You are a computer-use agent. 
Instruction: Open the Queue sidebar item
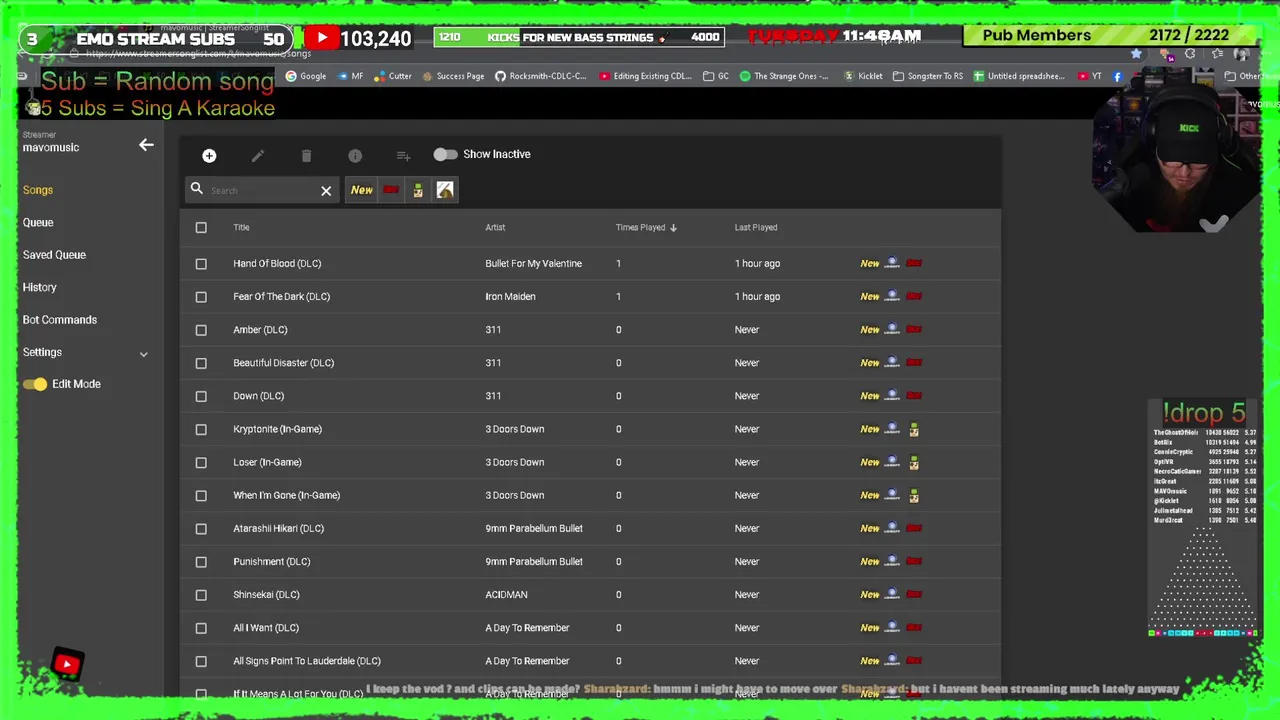(38, 222)
